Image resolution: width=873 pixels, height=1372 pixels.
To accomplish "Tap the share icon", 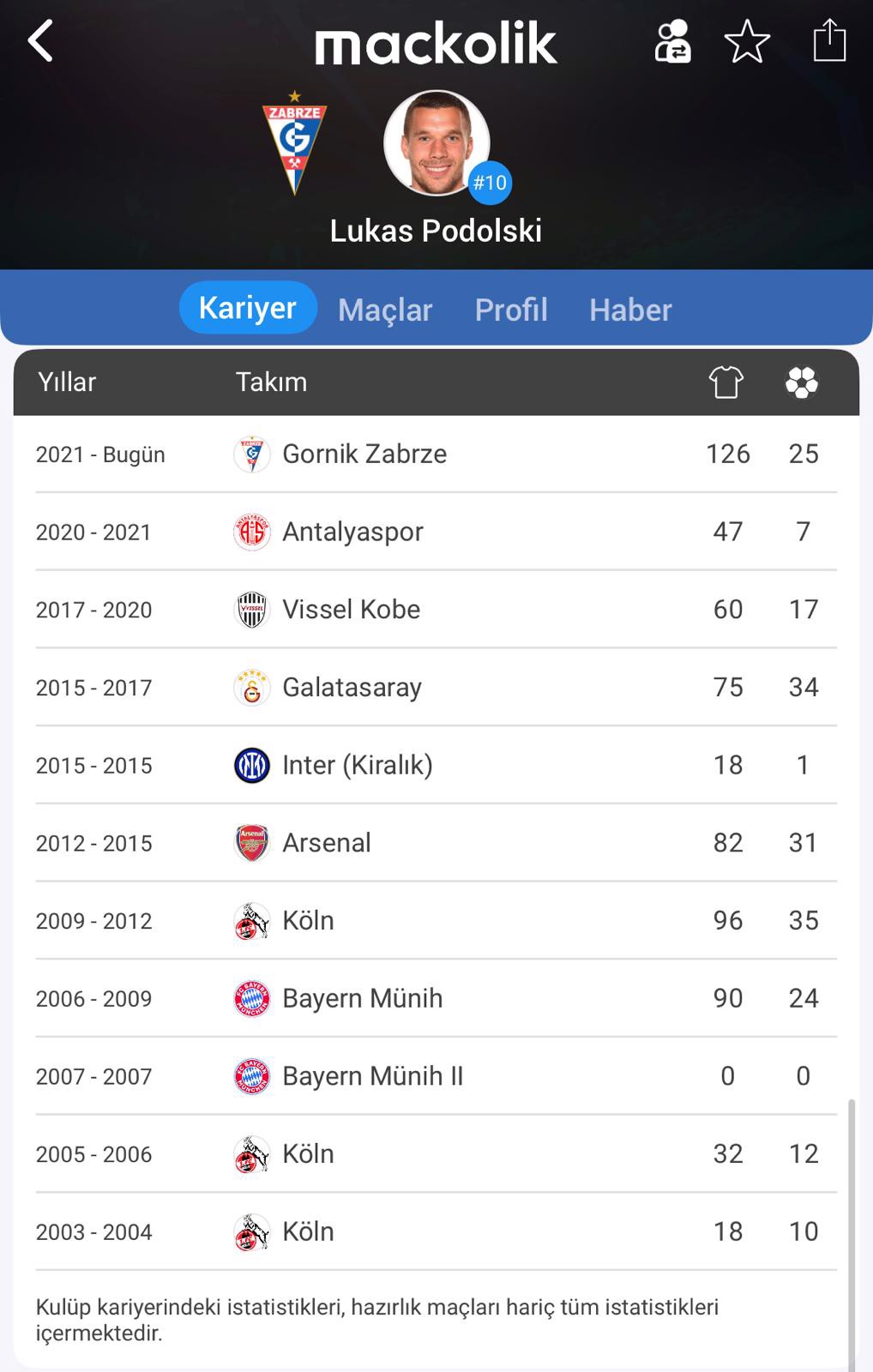I will (829, 41).
